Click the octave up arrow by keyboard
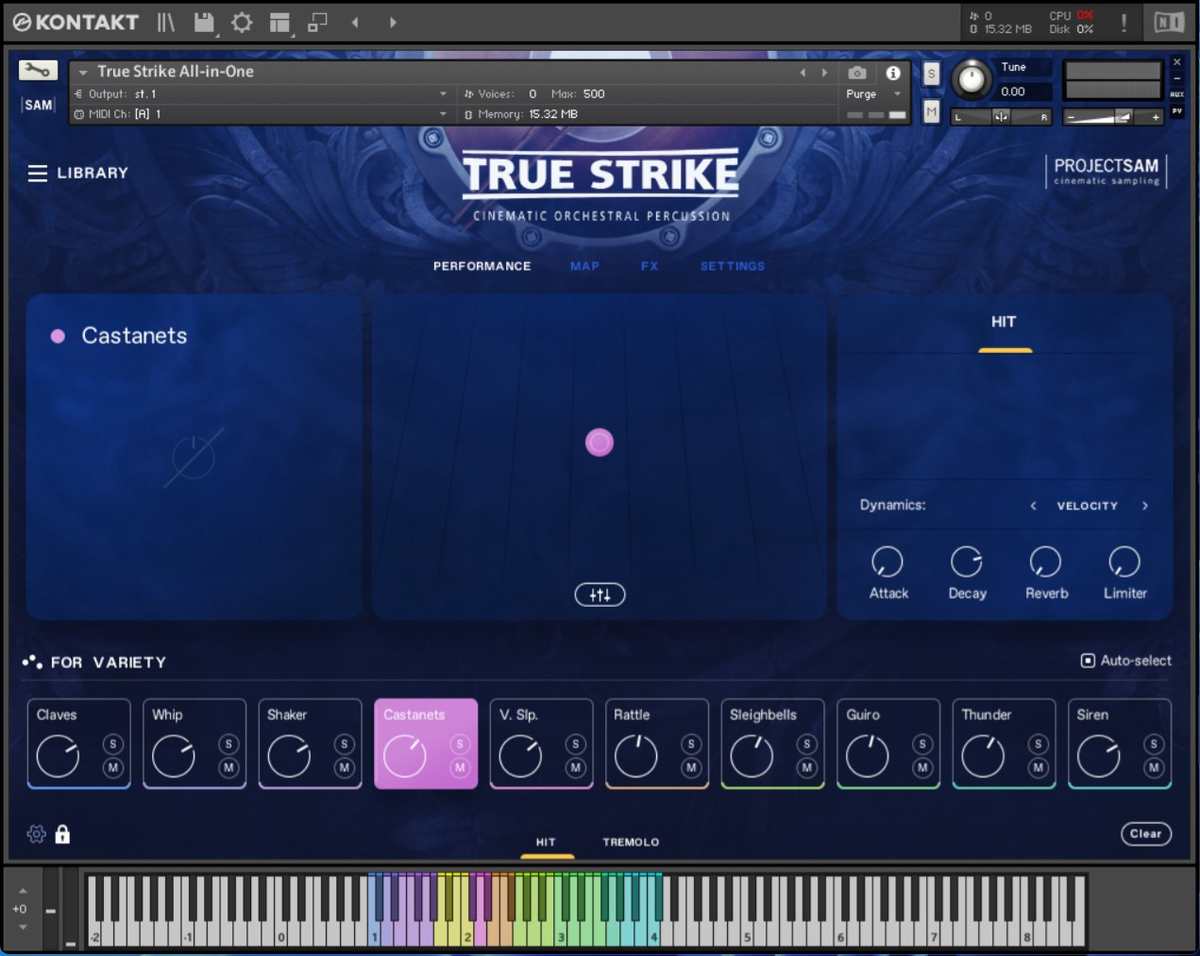 [x=22, y=891]
